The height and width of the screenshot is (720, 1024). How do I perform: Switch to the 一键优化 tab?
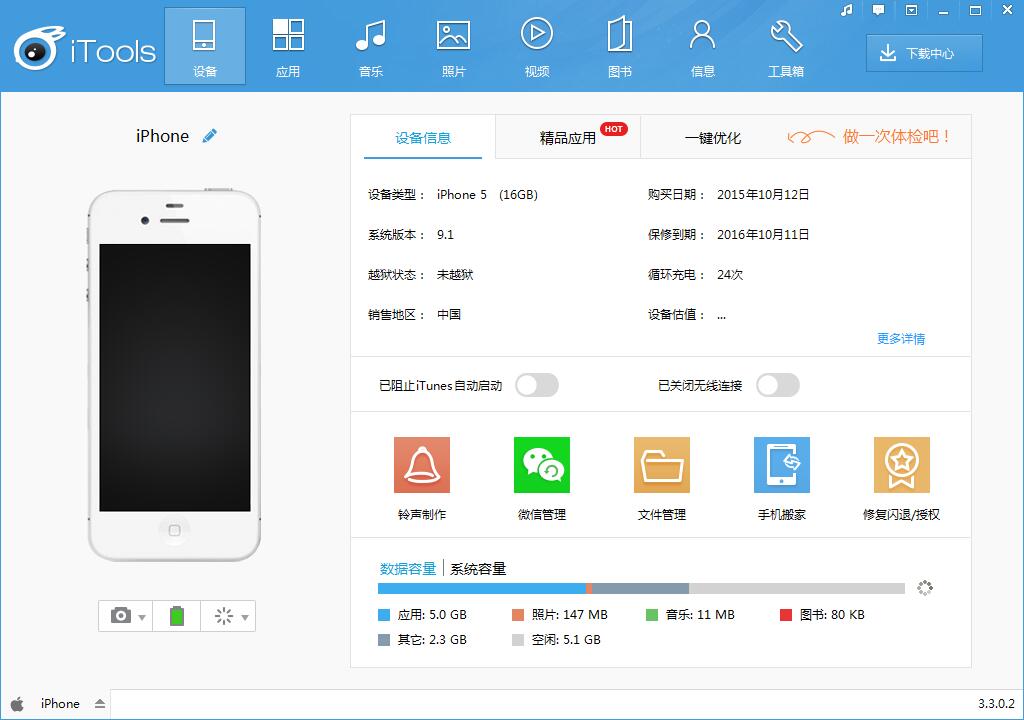click(712, 138)
